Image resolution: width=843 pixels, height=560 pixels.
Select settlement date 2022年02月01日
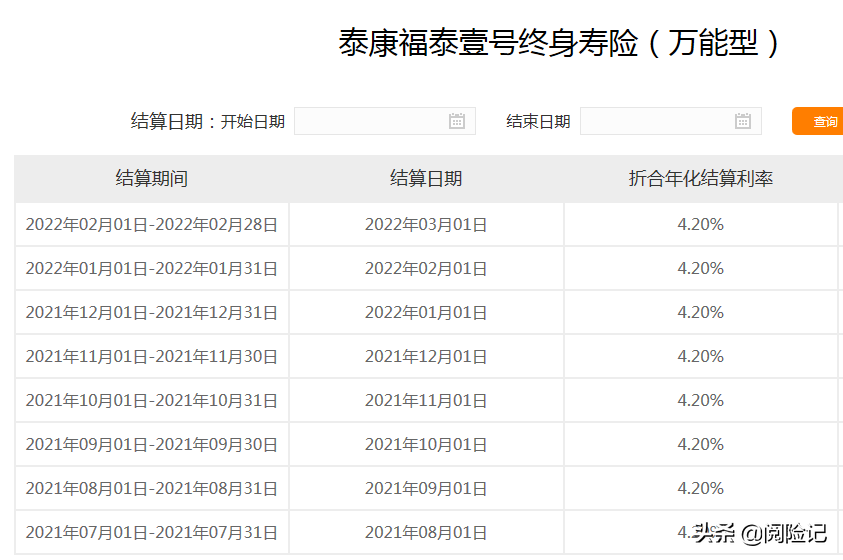point(426,269)
